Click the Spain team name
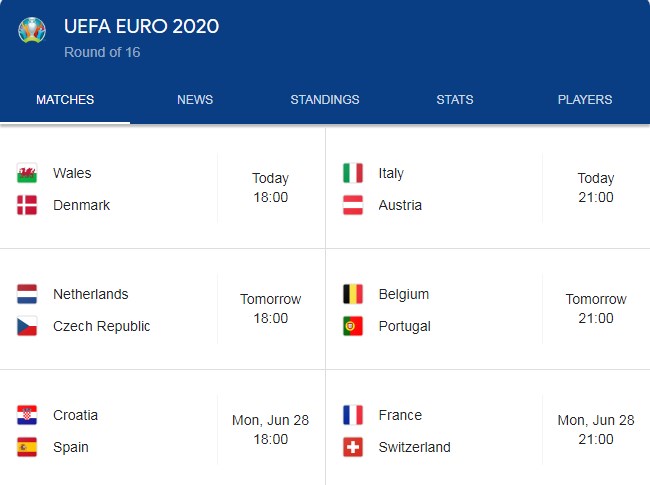Image resolution: width=650 pixels, height=485 pixels. point(71,447)
